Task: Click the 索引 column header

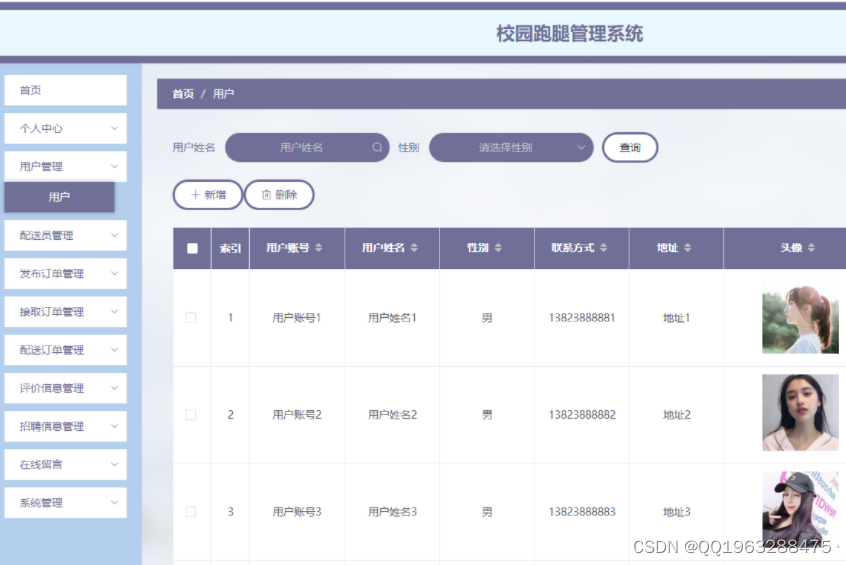Action: [x=230, y=248]
